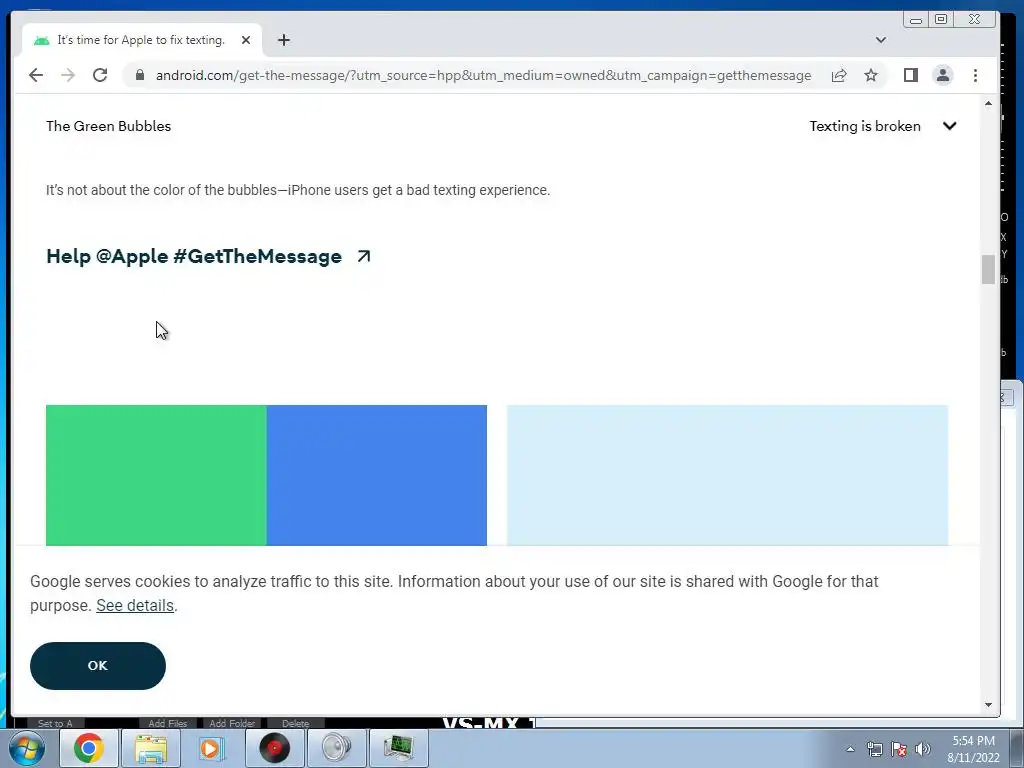Click 'The Green Bubbles' heading link

(108, 126)
